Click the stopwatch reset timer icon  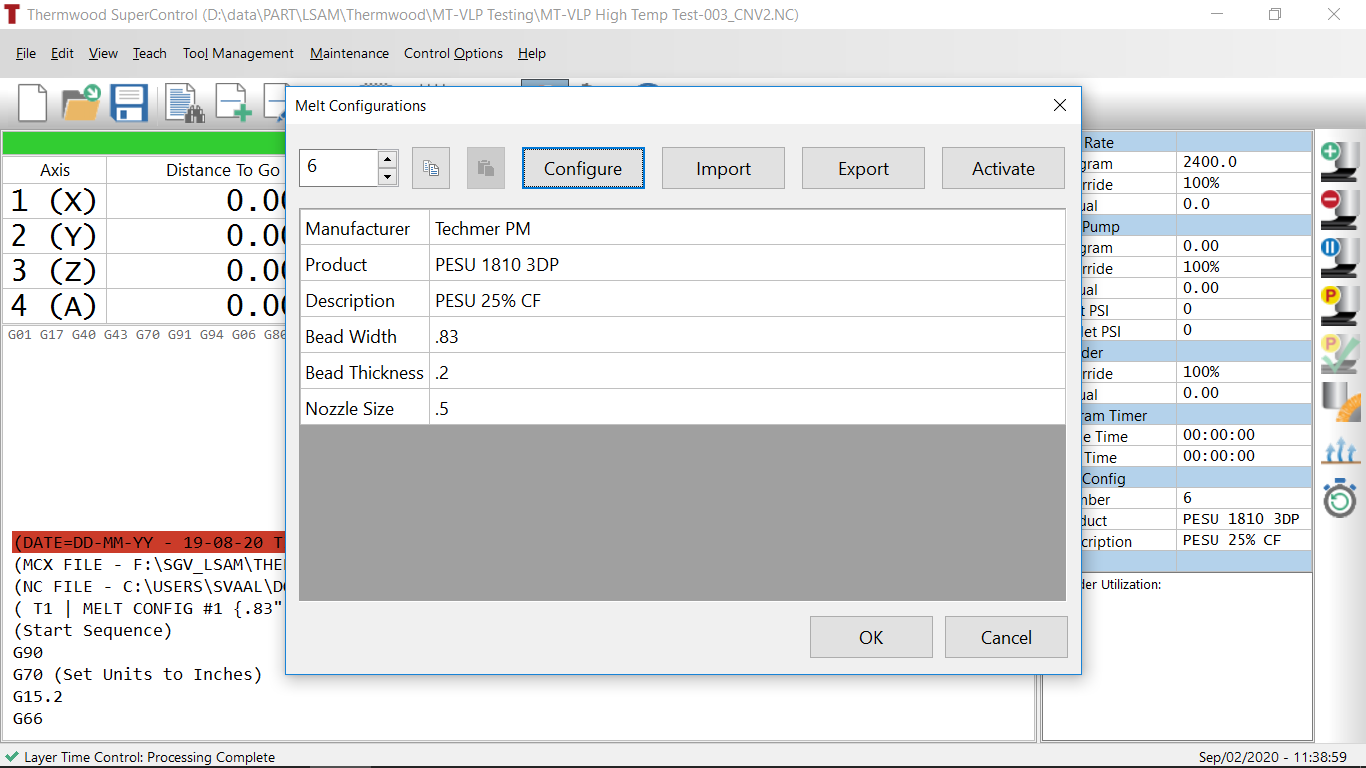[1339, 497]
